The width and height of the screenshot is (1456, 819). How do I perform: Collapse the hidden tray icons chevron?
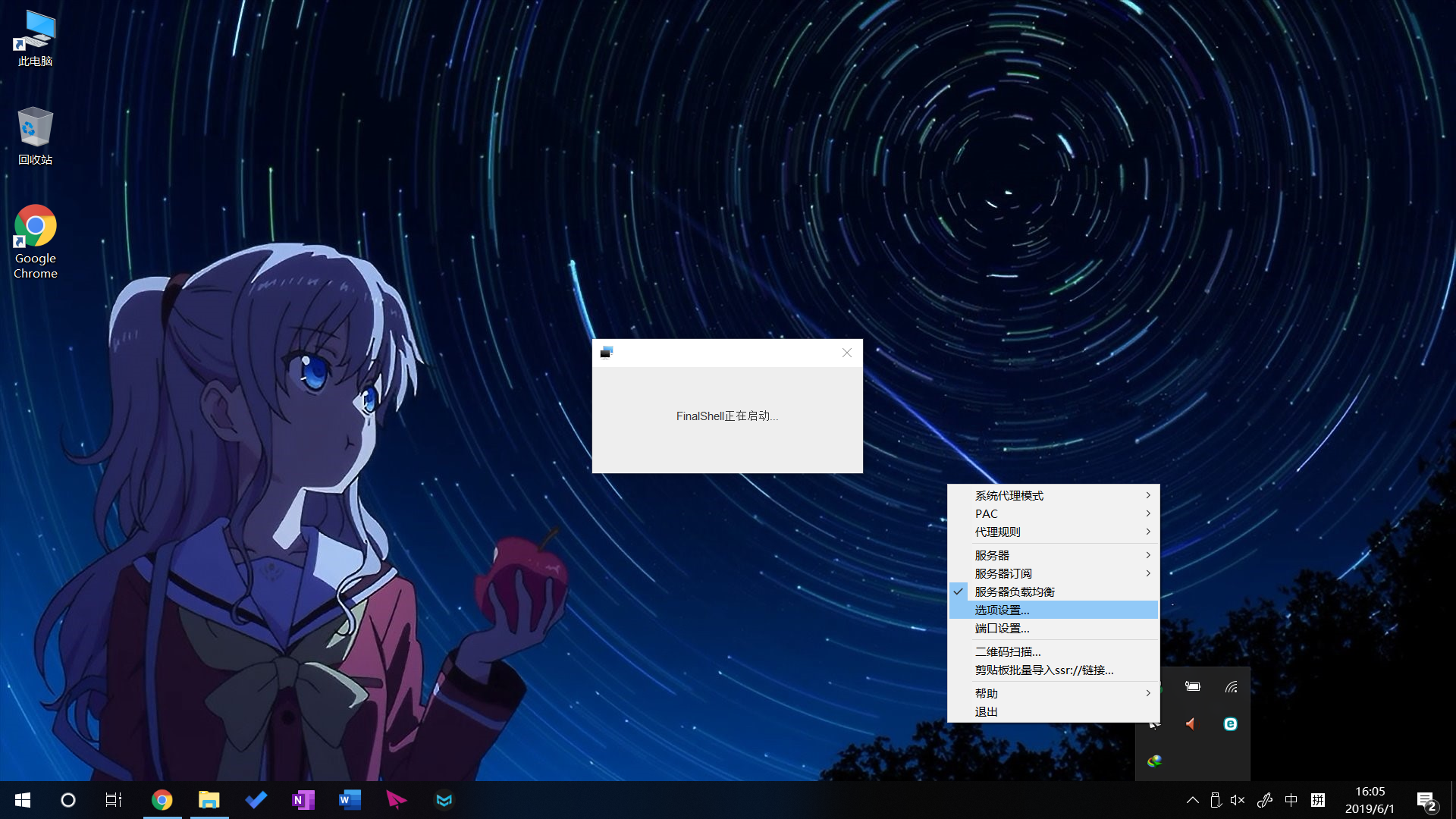coord(1193,800)
